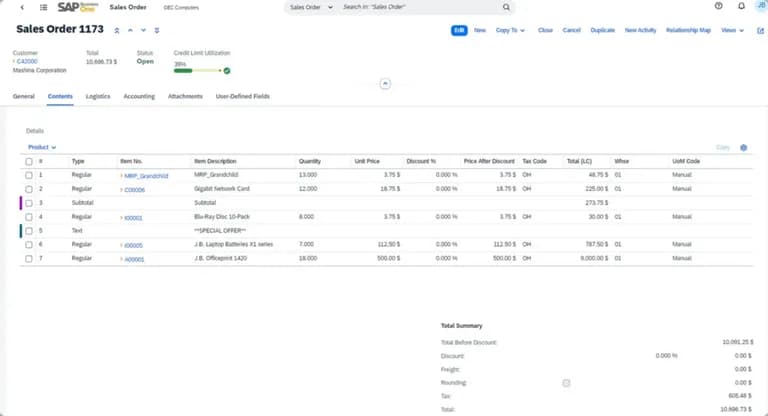The width and height of the screenshot is (768, 416).
Task: Open link arrow beside item C00006
Action: pos(121,190)
